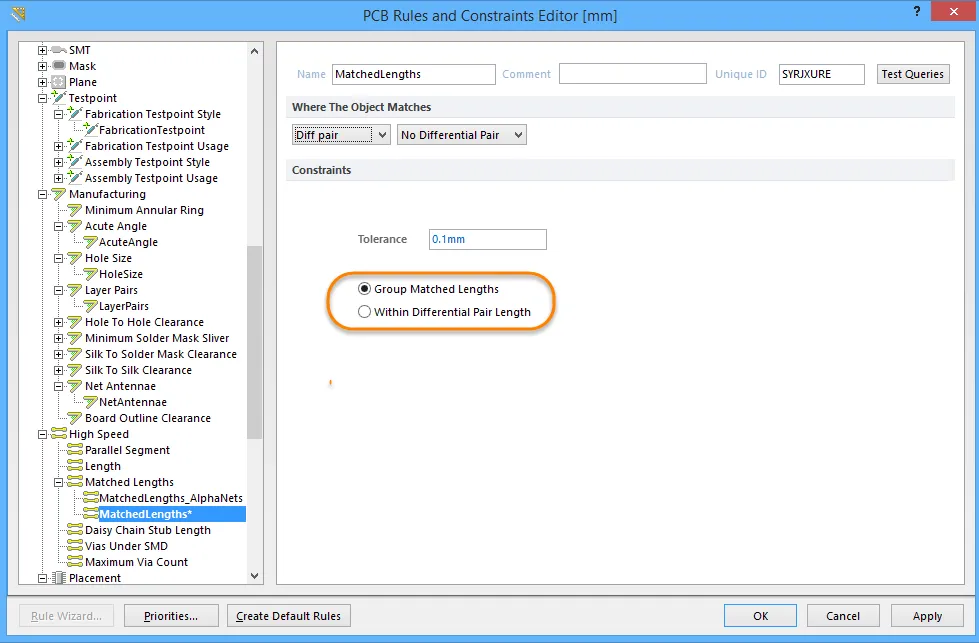Click the Minimum Solder Mask Sliver icon
The height and width of the screenshot is (643, 979).
point(75,338)
